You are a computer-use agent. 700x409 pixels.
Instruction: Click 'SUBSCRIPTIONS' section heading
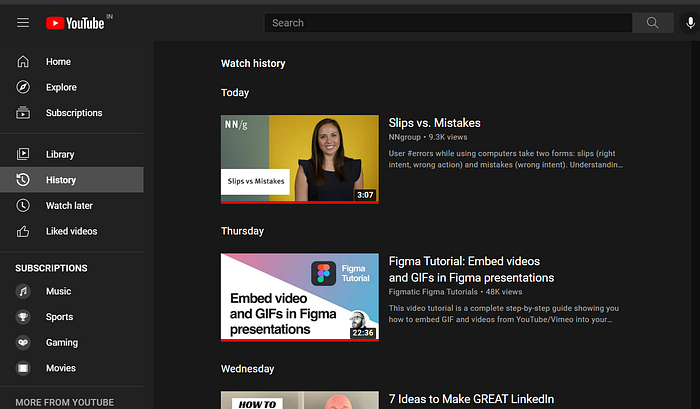pyautogui.click(x=51, y=268)
